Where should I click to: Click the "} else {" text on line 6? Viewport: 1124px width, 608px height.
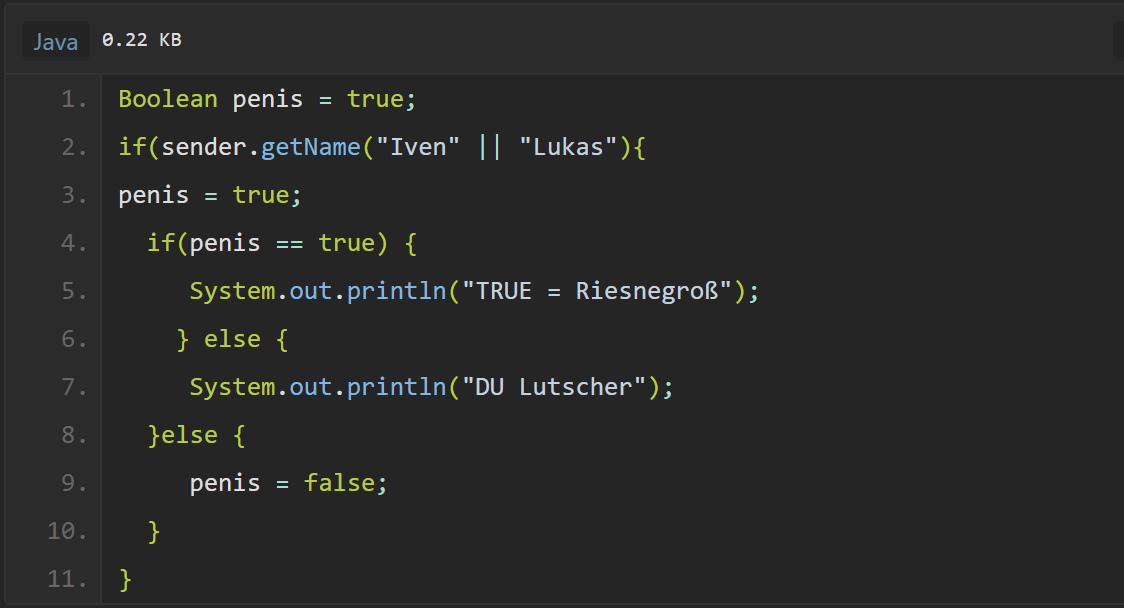pyautogui.click(x=232, y=339)
